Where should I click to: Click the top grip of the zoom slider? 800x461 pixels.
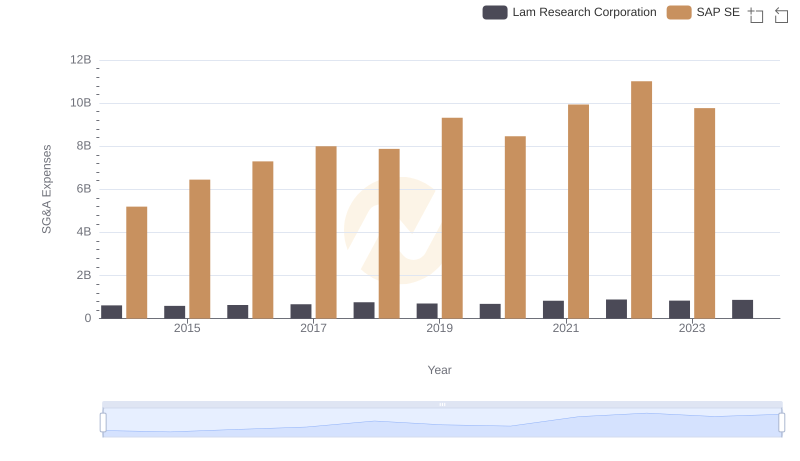[x=442, y=404]
